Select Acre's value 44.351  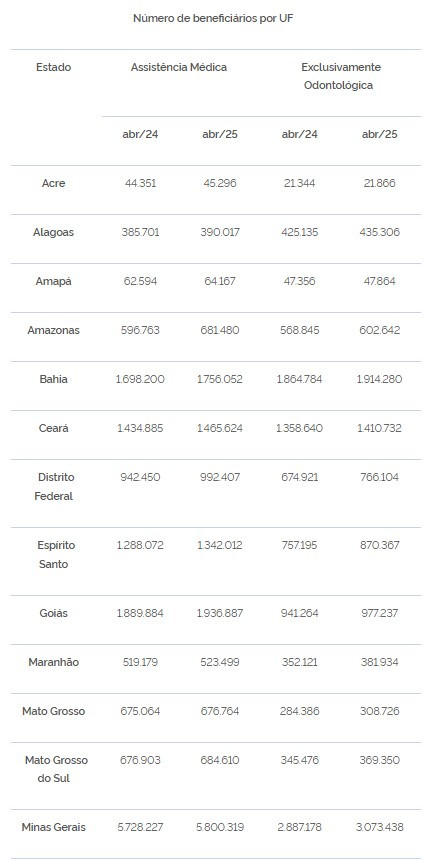140,184
